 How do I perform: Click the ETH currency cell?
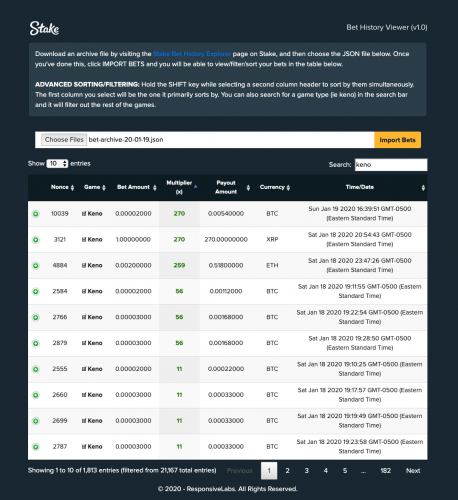272,266
